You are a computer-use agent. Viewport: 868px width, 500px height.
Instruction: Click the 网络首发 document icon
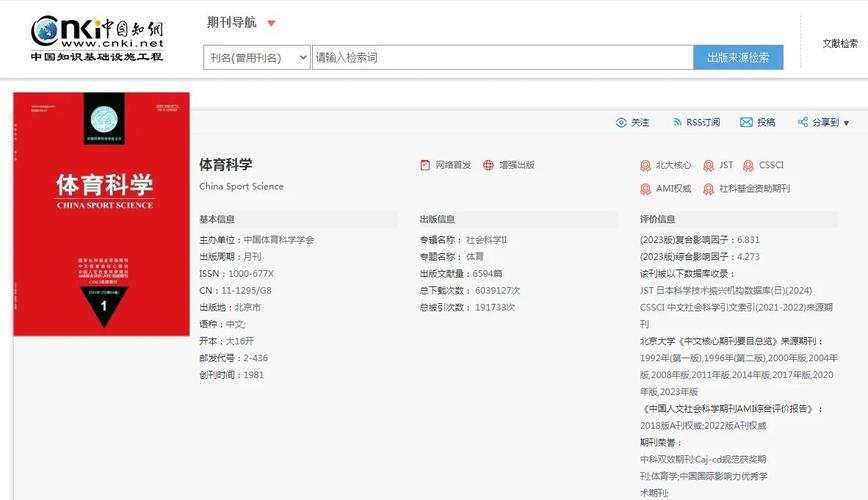tap(425, 165)
